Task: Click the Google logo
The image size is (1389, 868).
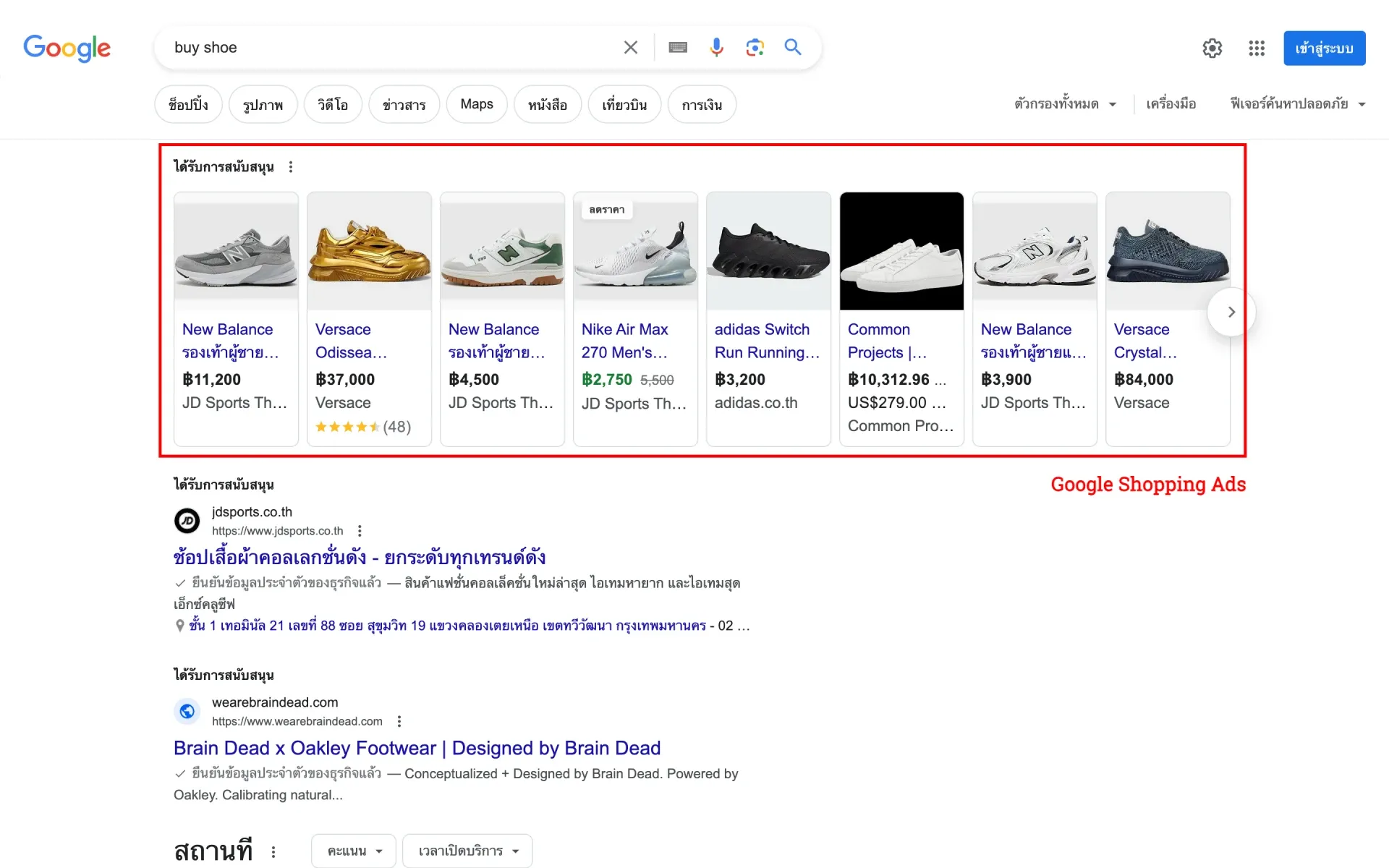Action: [67, 48]
